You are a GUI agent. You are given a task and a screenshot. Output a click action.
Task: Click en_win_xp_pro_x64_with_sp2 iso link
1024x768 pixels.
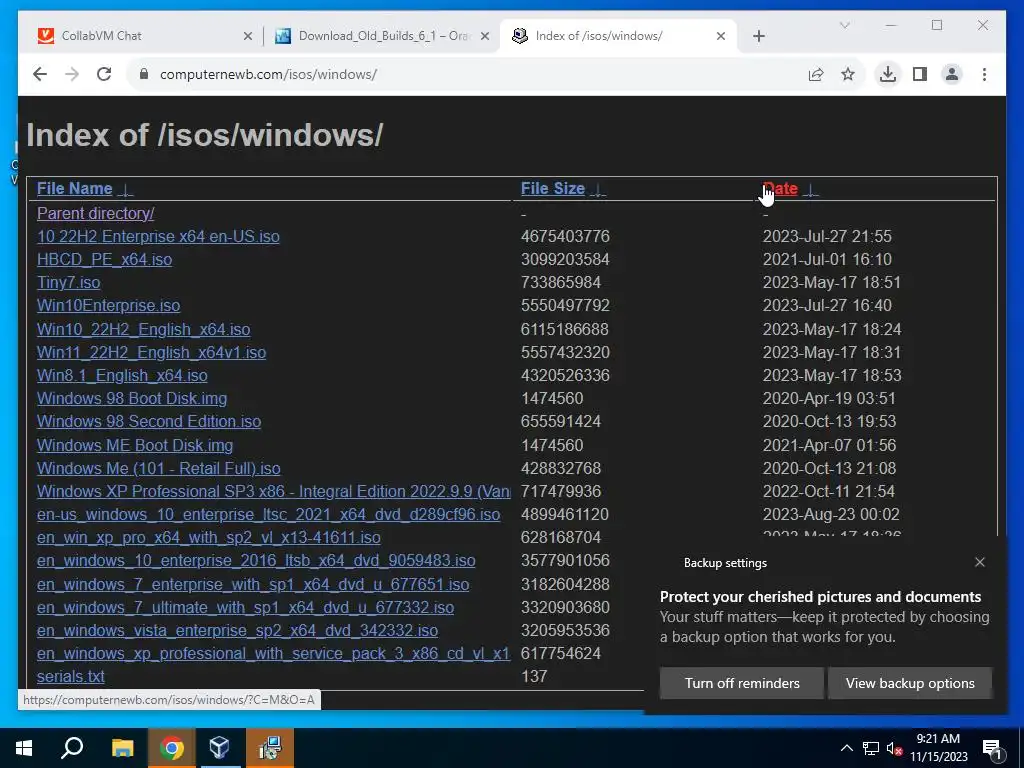click(x=209, y=537)
